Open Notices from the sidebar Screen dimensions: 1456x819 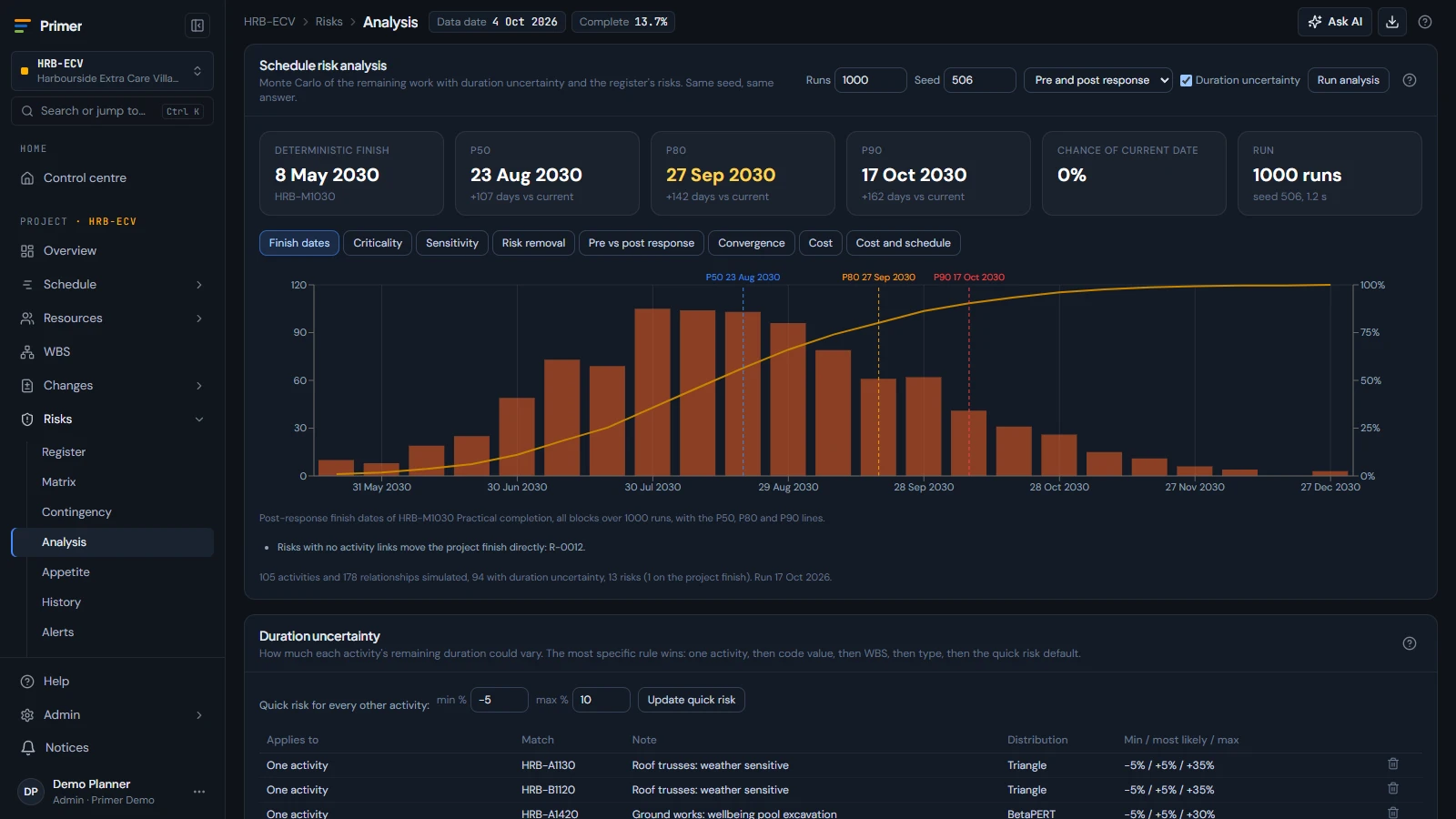pyautogui.click(x=113, y=748)
